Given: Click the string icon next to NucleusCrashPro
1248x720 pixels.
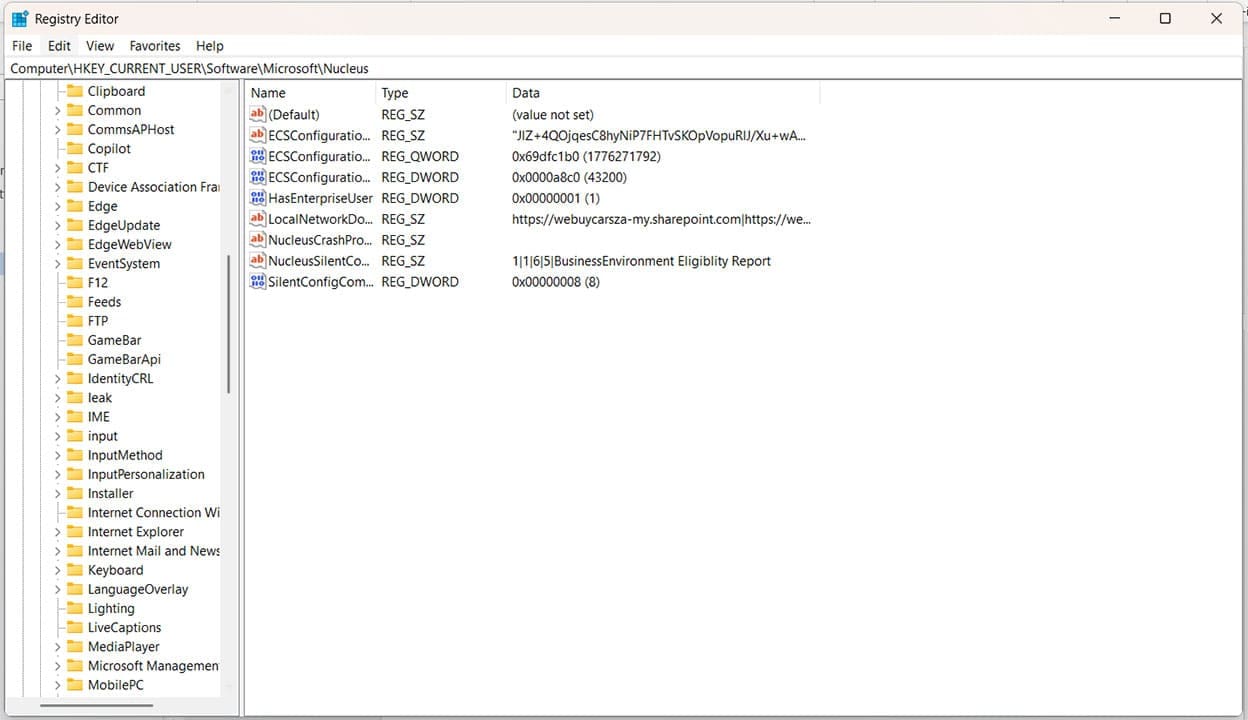Looking at the screenshot, I should pyautogui.click(x=259, y=240).
